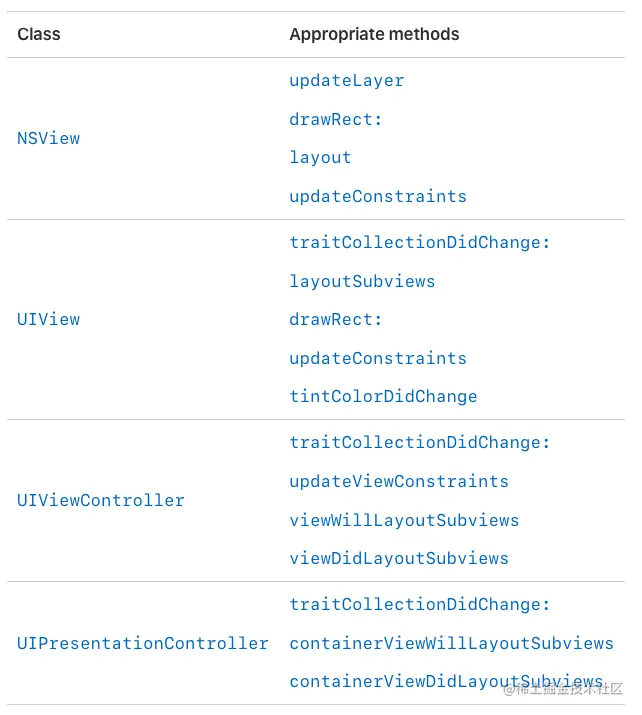Click traitCollectionDidChange: in the UIView row
Screen dimensions: 642x715
420,243
